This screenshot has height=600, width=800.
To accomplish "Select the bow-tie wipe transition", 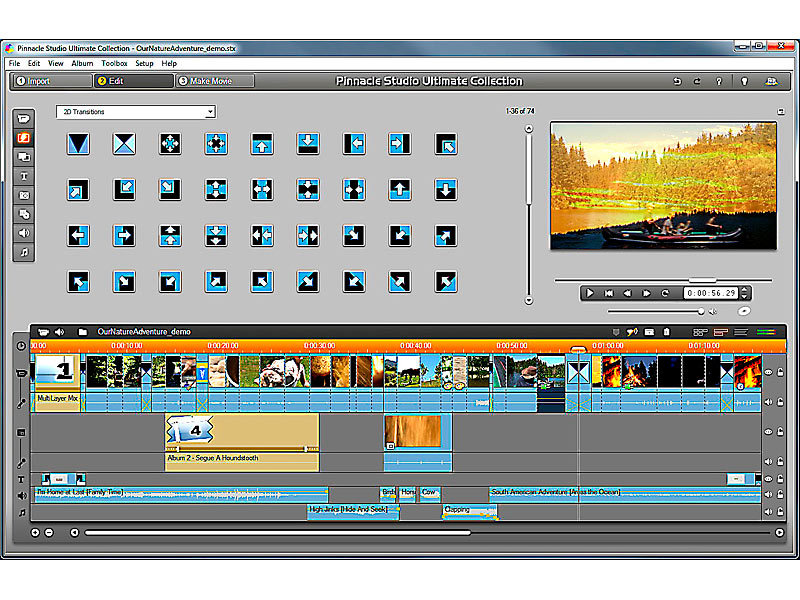I will click(124, 144).
